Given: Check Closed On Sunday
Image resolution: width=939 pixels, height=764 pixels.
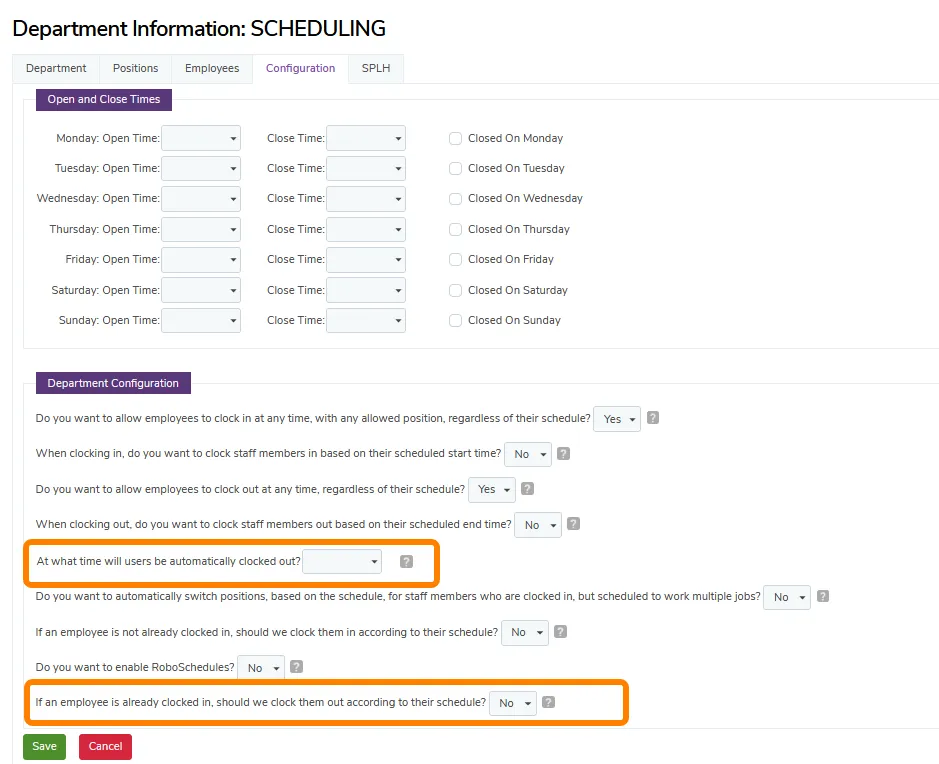Looking at the screenshot, I should 456,320.
